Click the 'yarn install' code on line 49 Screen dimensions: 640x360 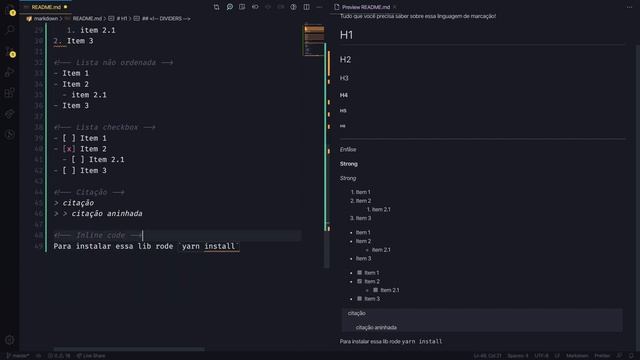point(208,246)
